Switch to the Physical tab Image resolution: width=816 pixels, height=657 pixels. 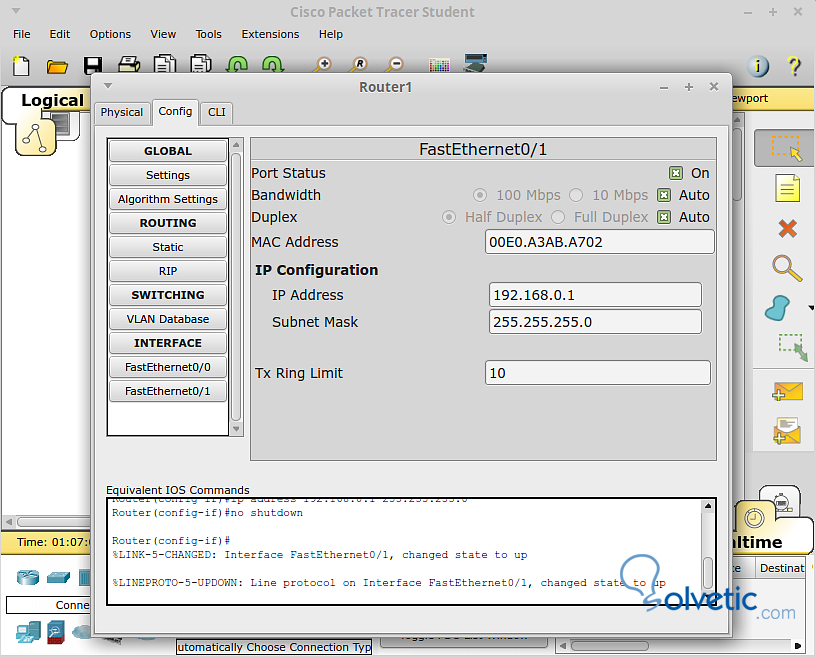pos(122,112)
